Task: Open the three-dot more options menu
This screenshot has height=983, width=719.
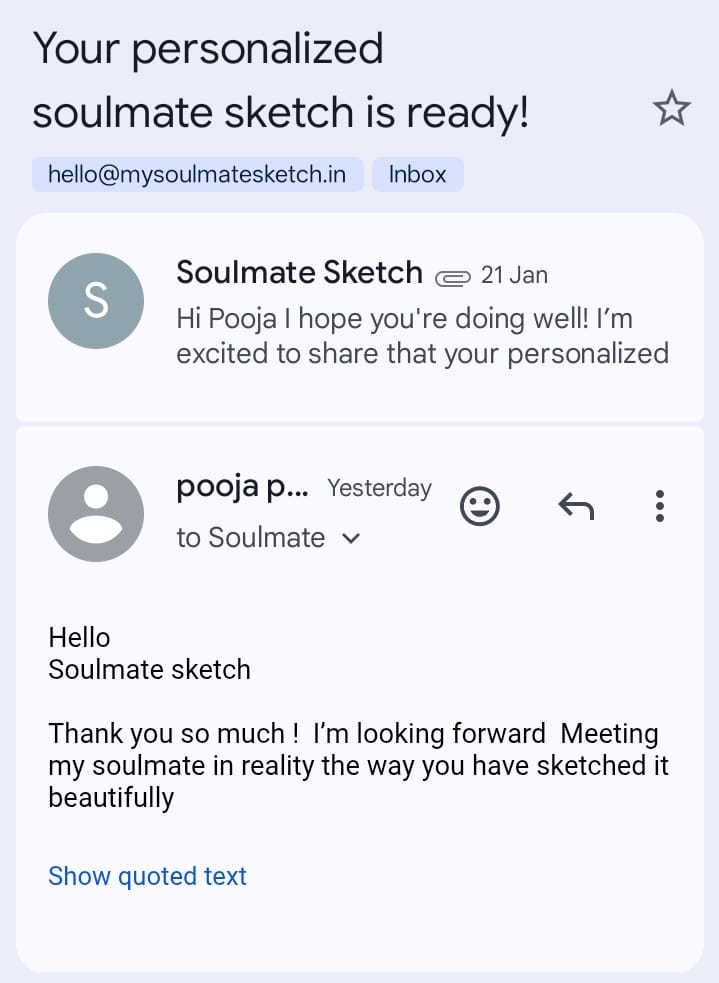Action: tap(659, 507)
